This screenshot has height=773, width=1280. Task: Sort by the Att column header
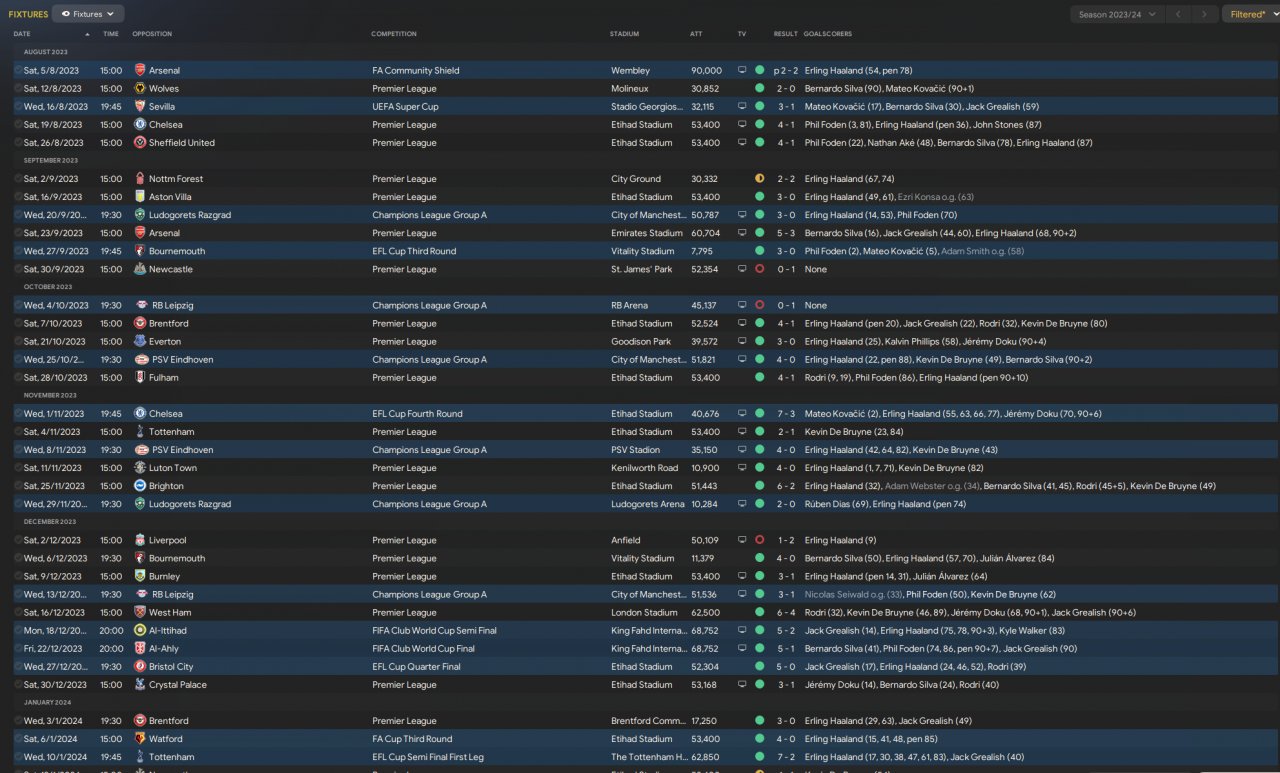tap(696, 34)
